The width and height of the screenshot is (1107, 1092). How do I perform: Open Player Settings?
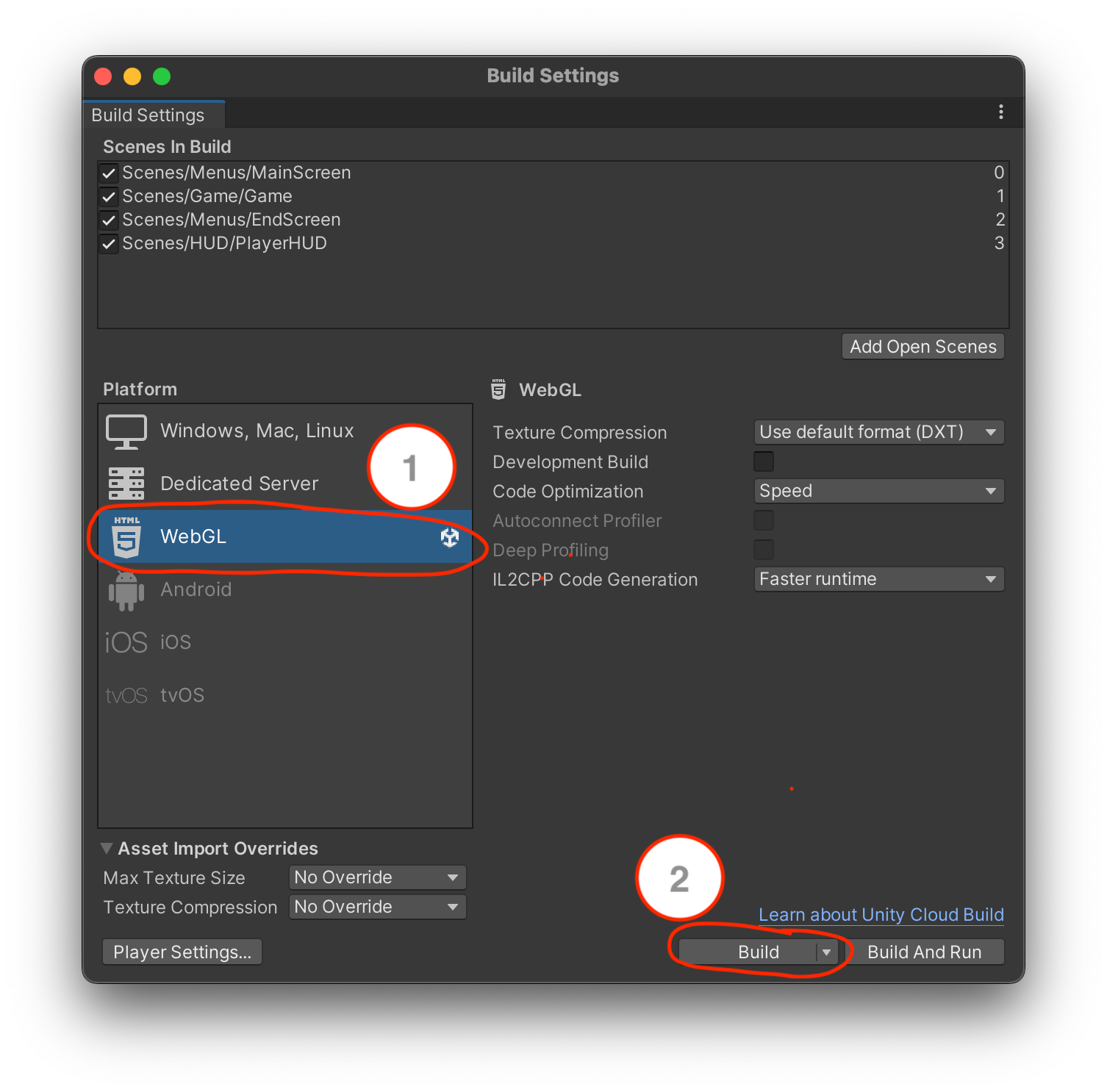(x=182, y=952)
